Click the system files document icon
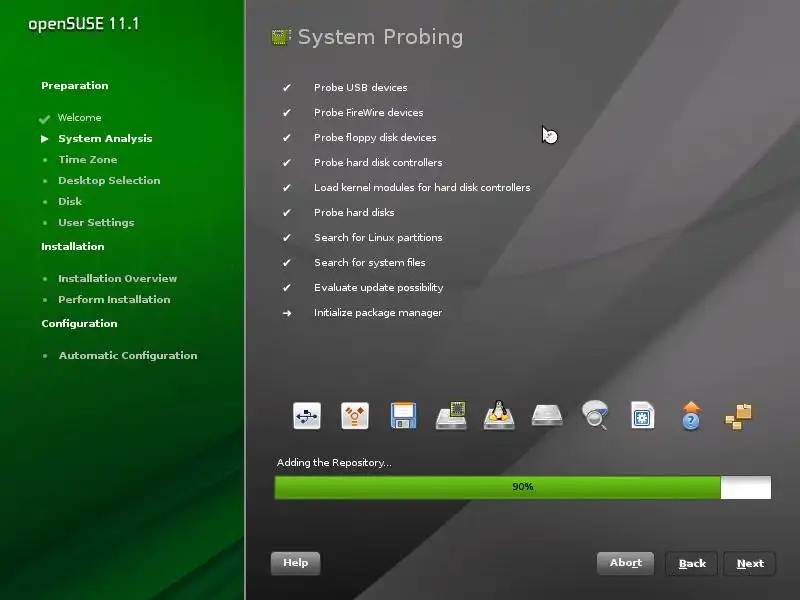 point(643,415)
